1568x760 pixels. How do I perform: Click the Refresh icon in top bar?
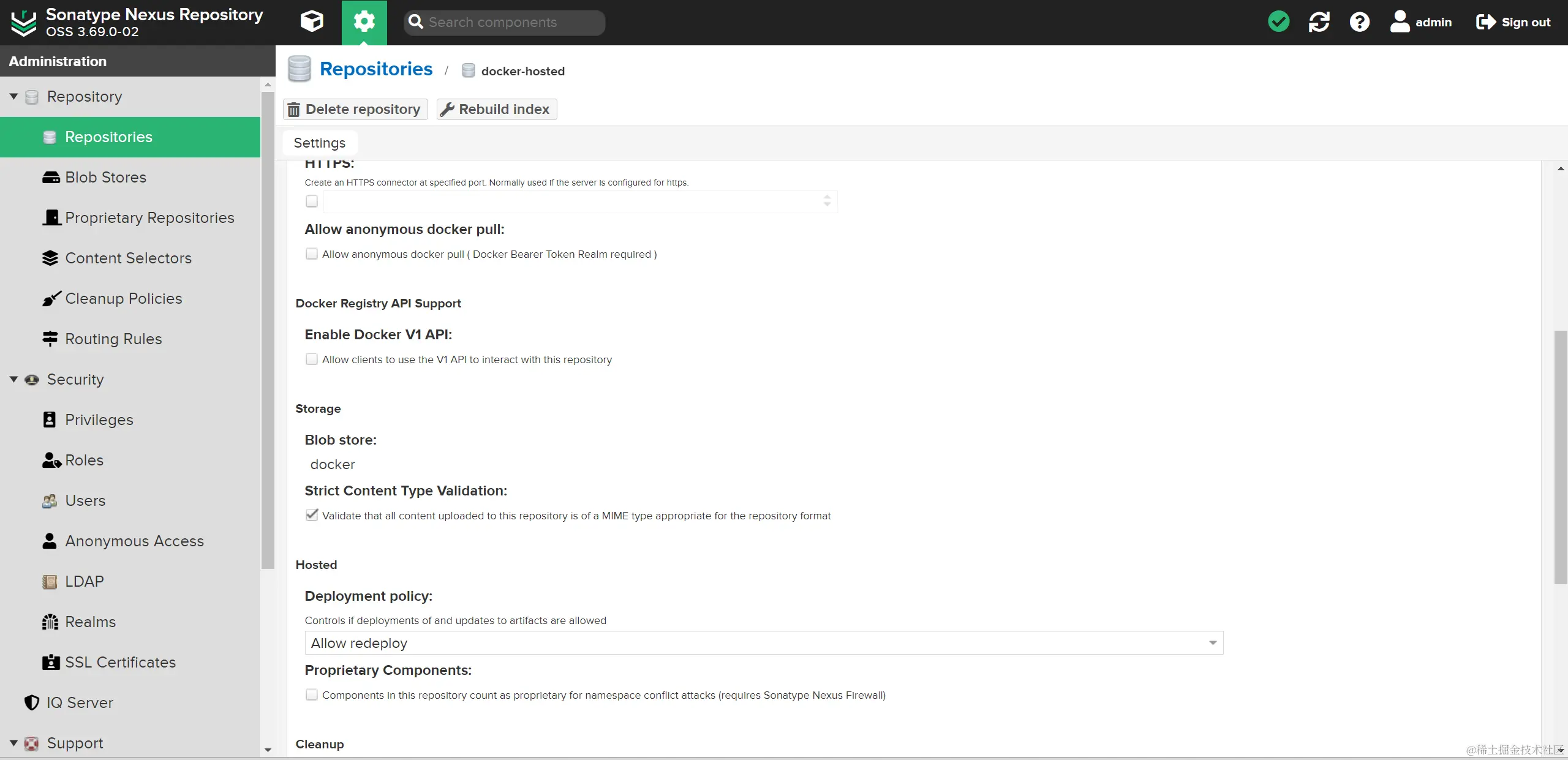(x=1319, y=22)
